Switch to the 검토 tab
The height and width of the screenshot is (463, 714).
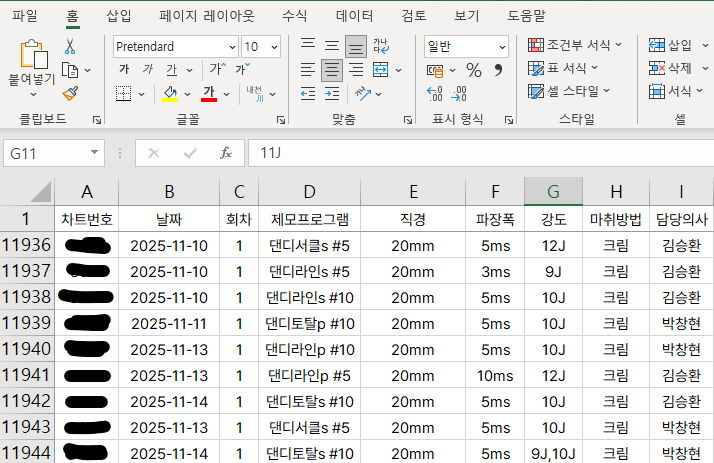click(413, 16)
